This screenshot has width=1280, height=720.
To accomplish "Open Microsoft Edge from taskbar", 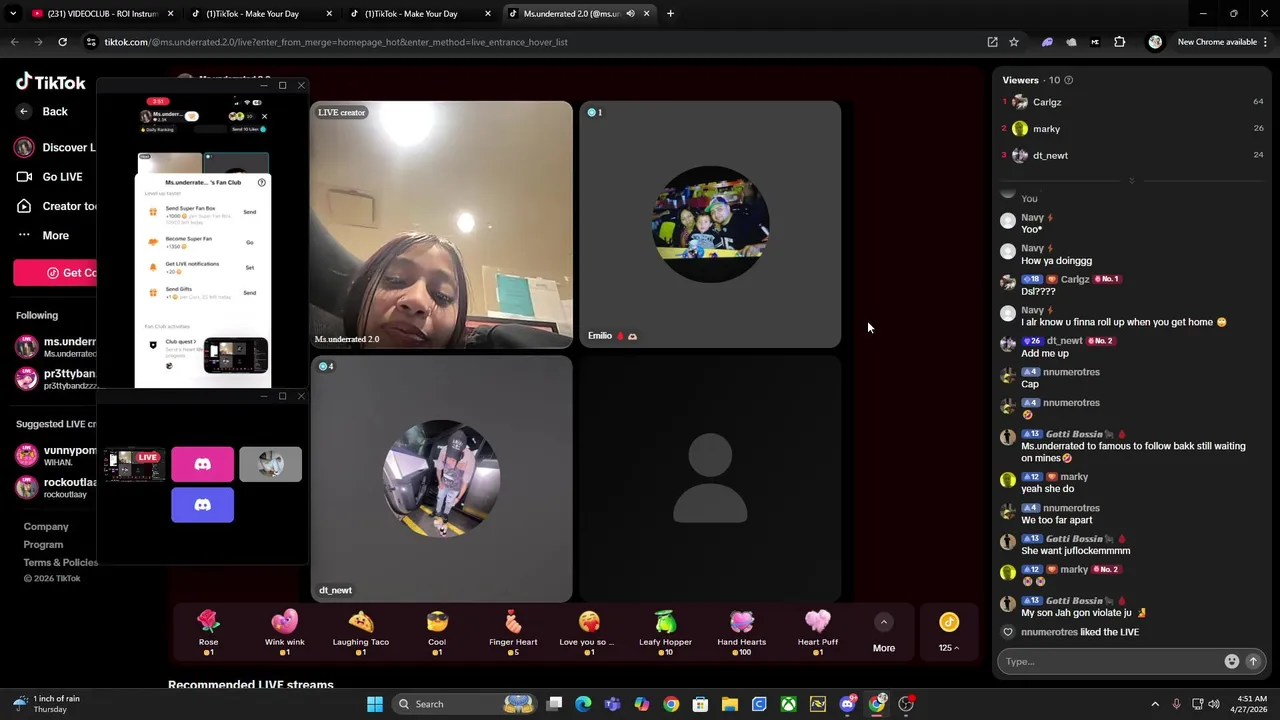I will pyautogui.click(x=583, y=704).
